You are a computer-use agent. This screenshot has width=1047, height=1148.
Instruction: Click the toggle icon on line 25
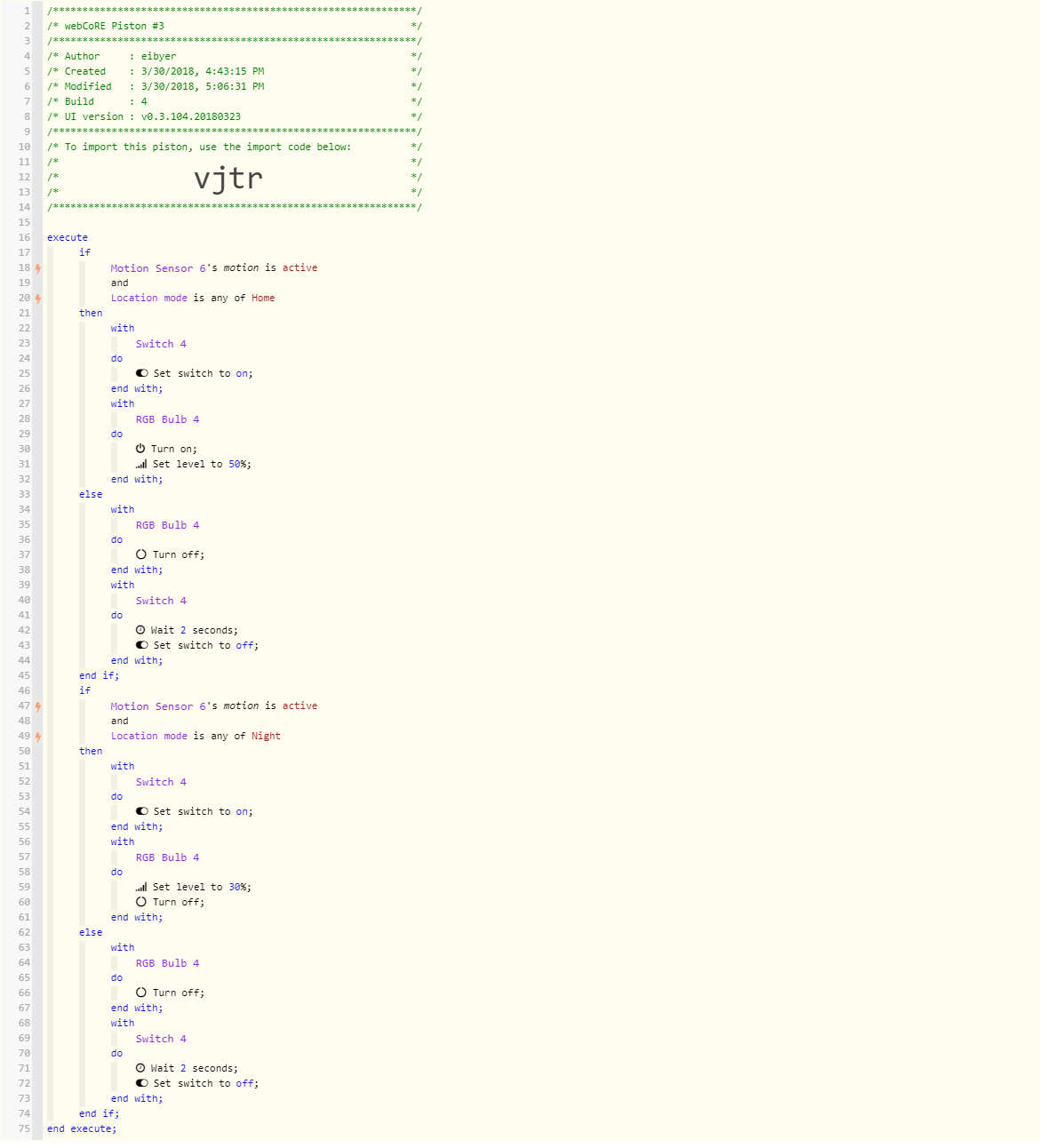[142, 373]
